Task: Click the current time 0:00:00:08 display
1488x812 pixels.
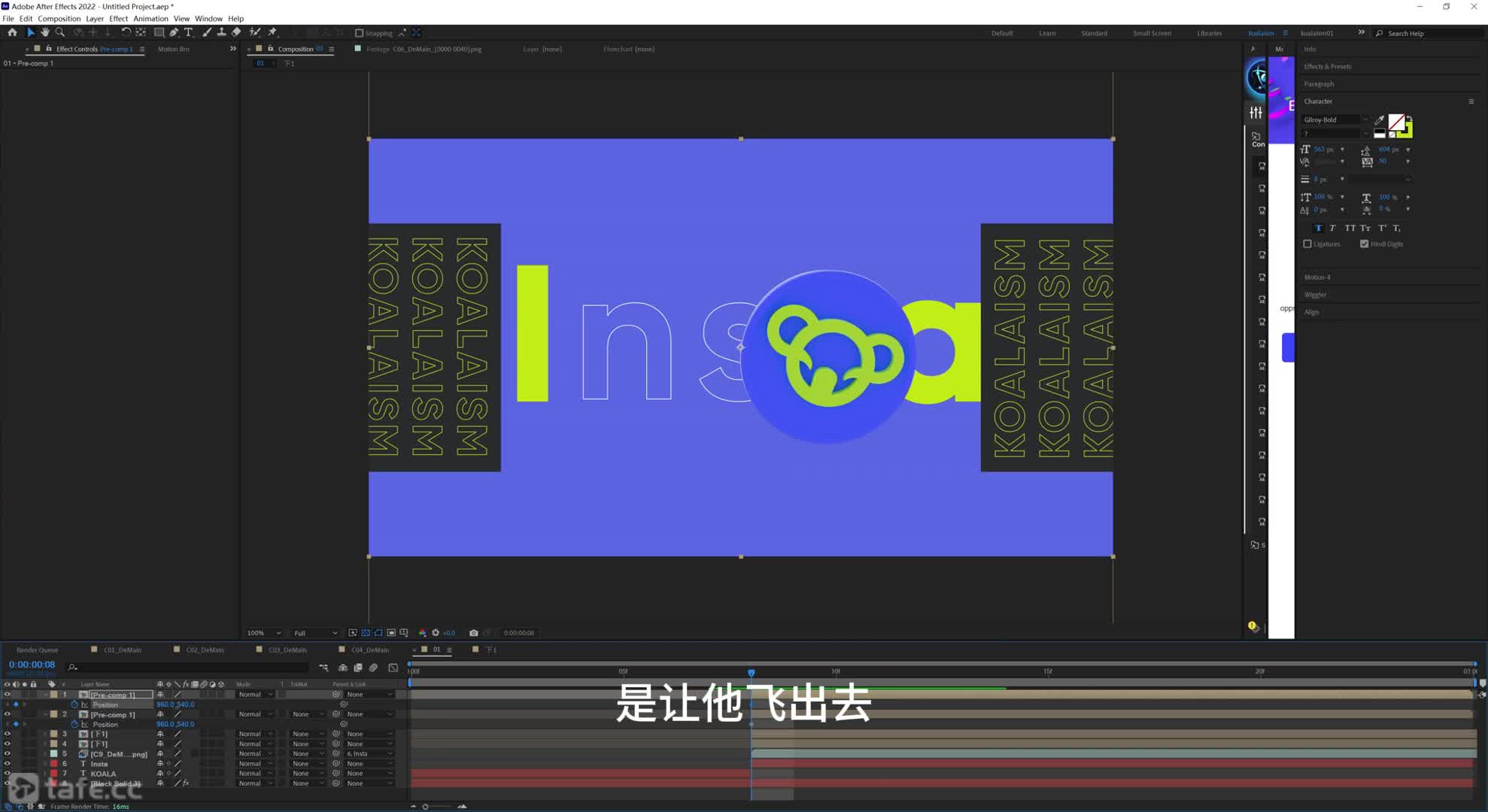Action: coord(32,665)
